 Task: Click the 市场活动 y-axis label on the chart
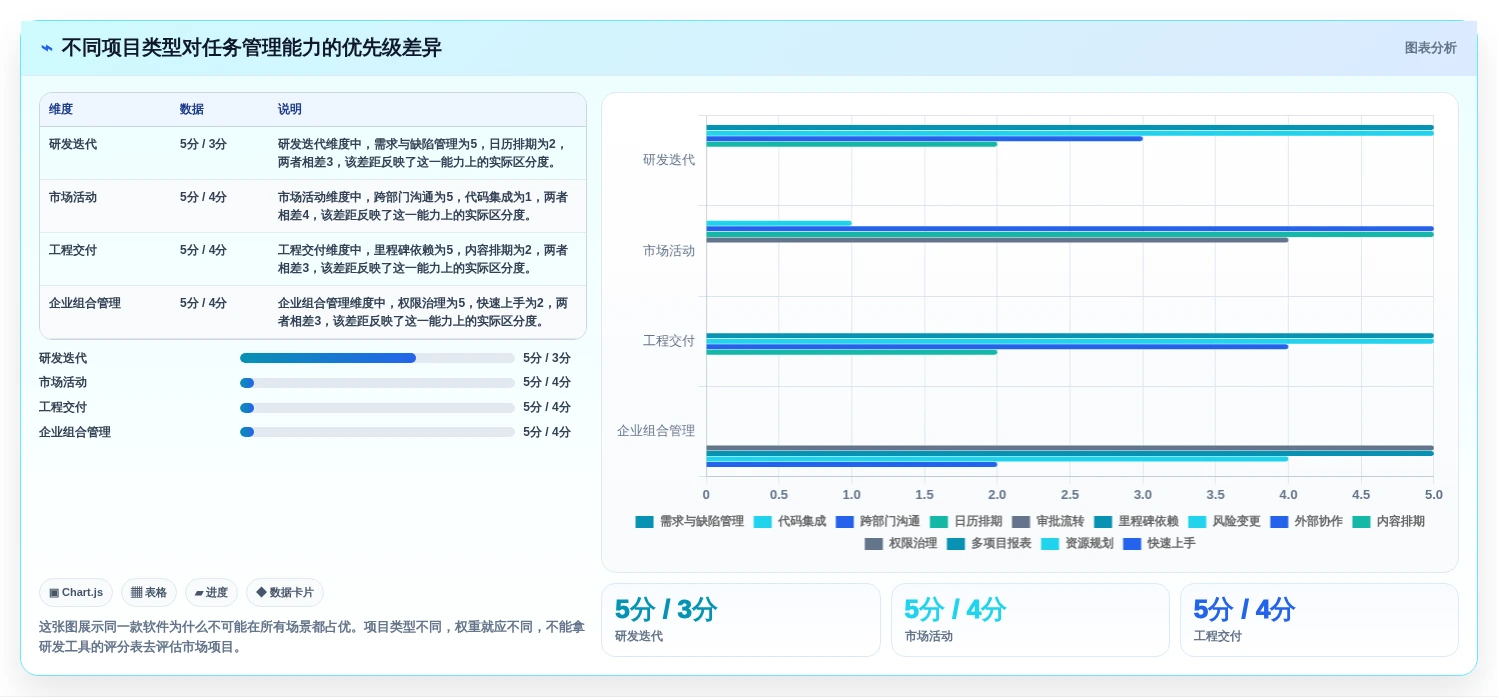pos(669,250)
